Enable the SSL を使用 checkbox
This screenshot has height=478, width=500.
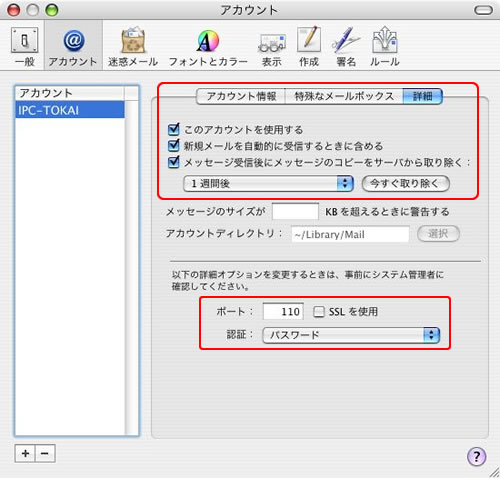319,312
